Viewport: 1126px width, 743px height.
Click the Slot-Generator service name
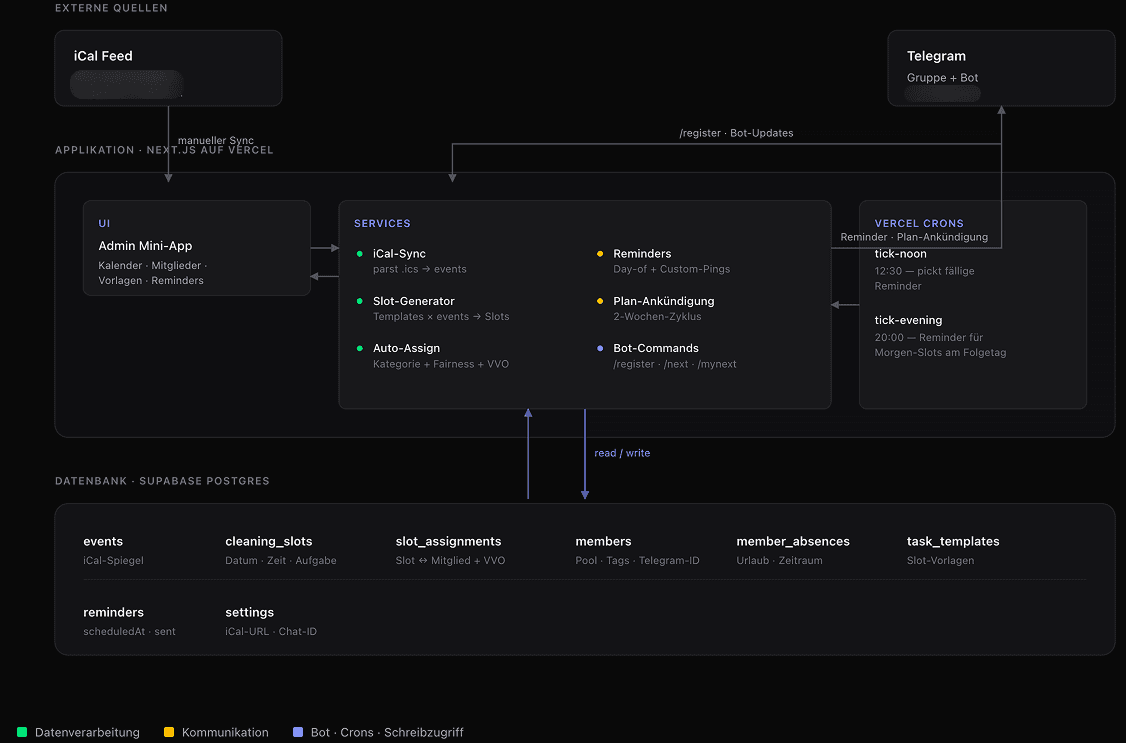(414, 301)
